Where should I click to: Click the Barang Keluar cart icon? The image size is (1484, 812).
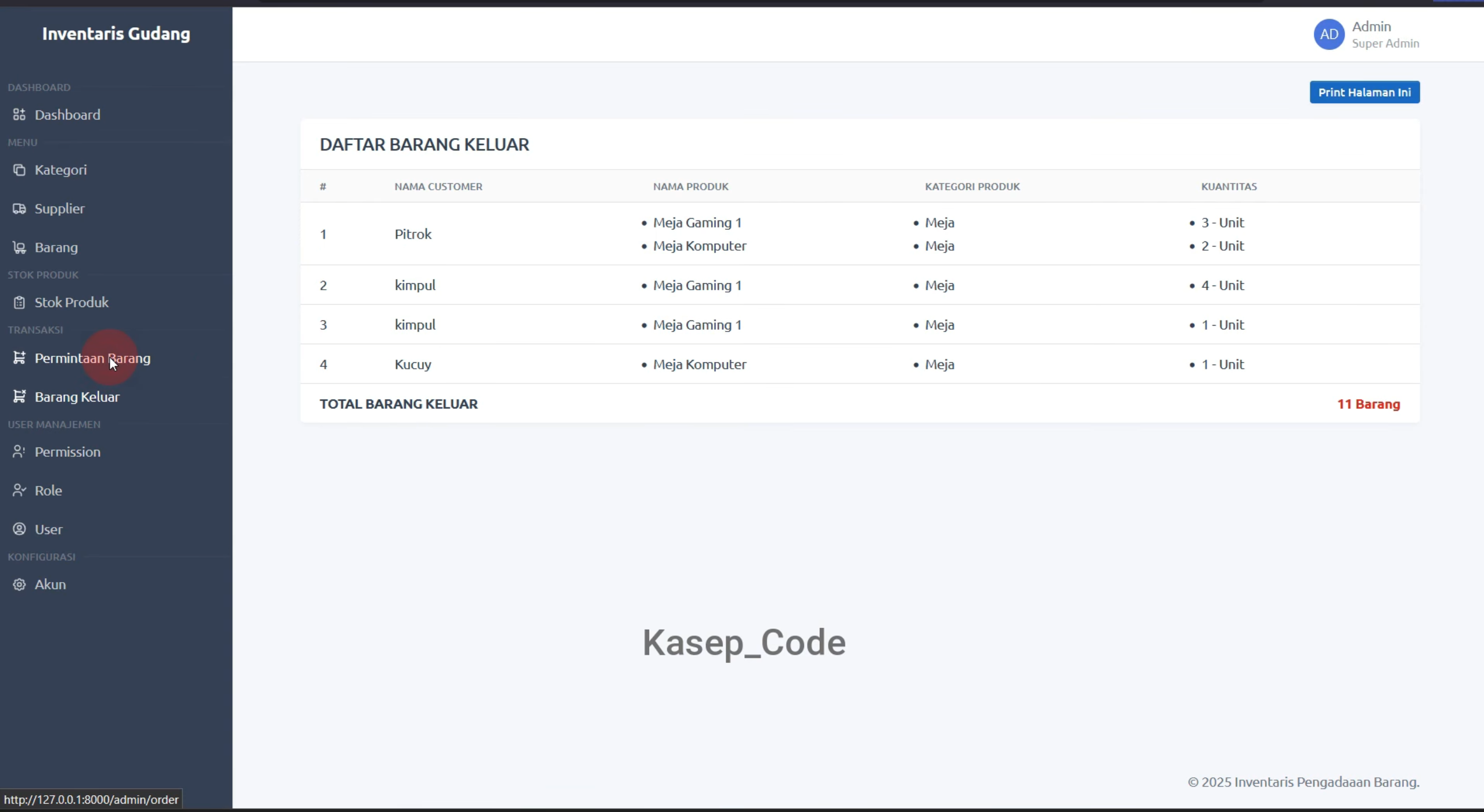[x=19, y=396]
